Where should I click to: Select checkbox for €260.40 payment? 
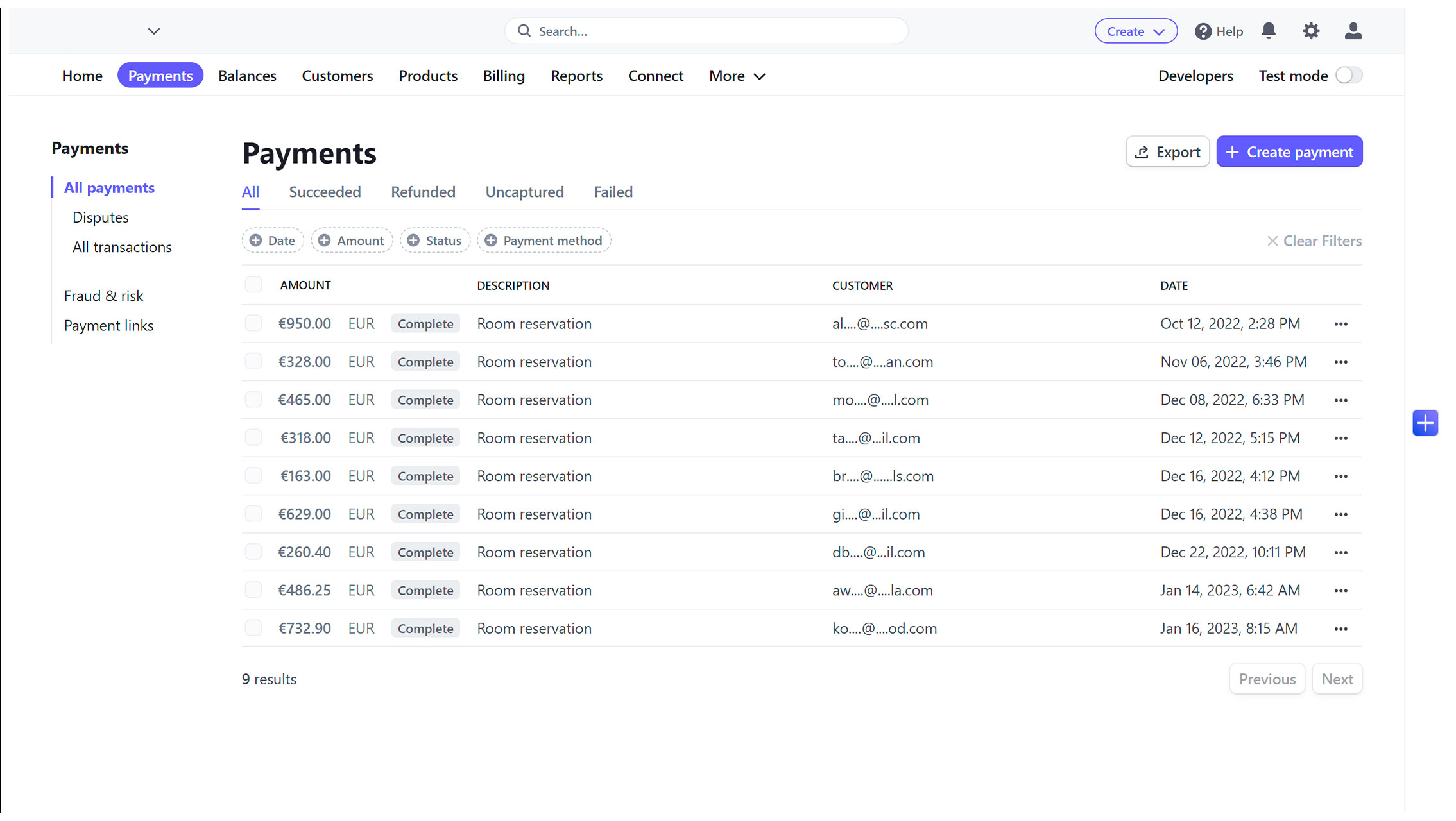click(253, 552)
